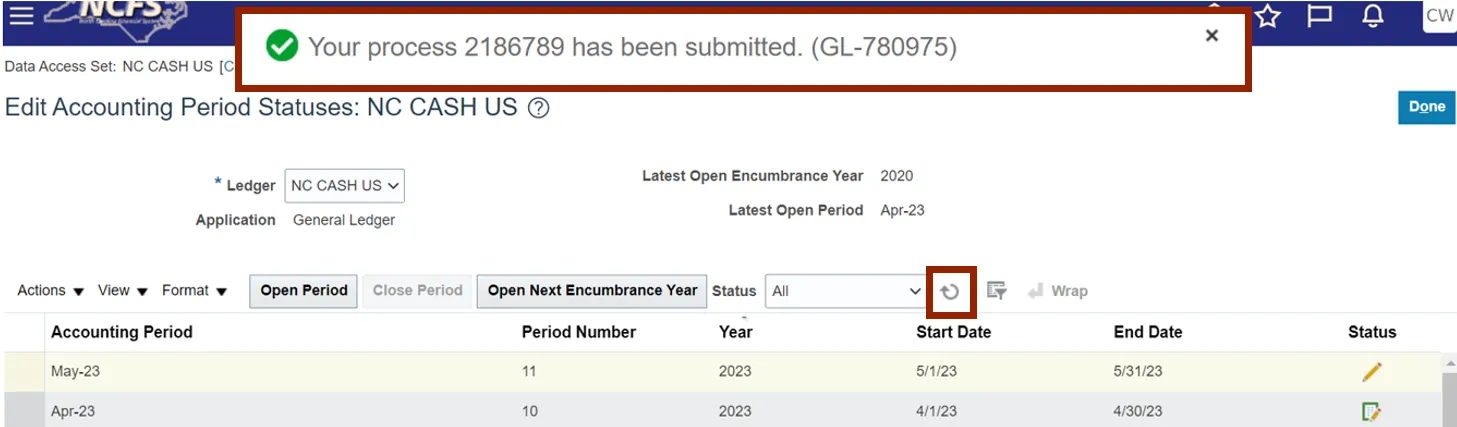This screenshot has width=1457, height=427.
Task: Open the hamburger navigation menu
Action: [21, 15]
